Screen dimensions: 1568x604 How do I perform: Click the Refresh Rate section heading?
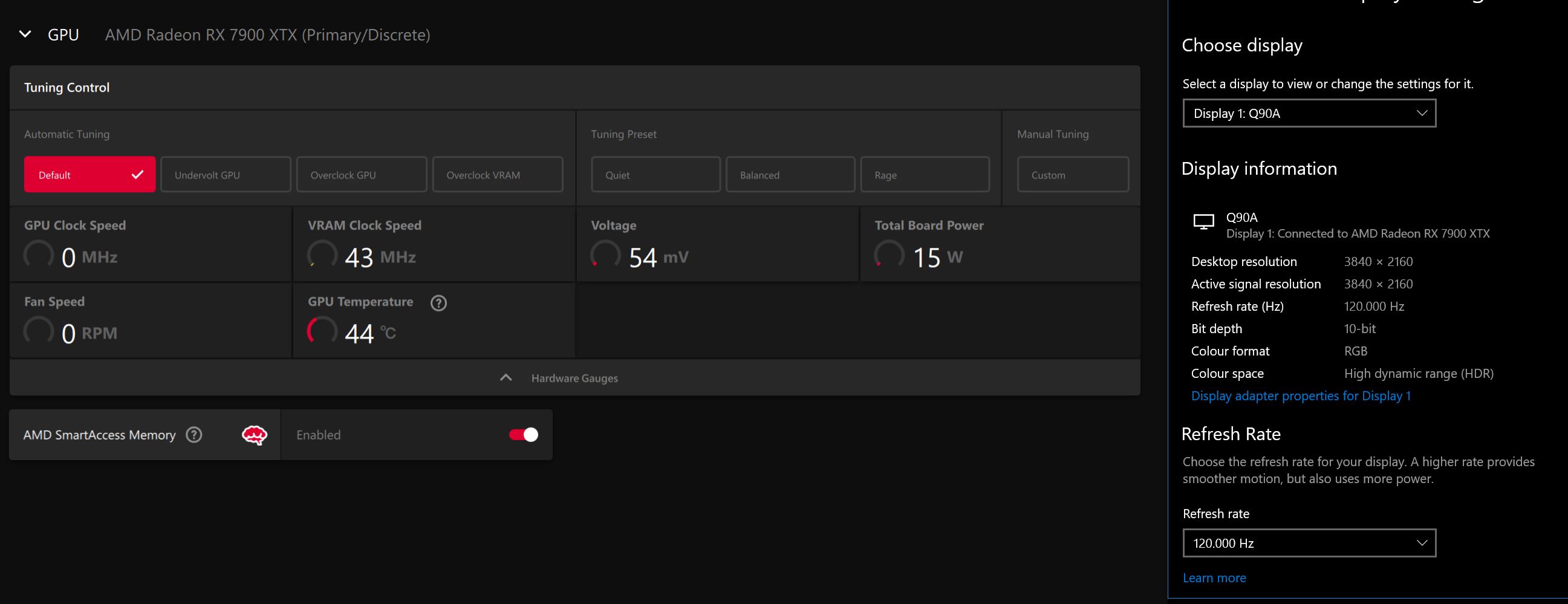pyautogui.click(x=1231, y=434)
